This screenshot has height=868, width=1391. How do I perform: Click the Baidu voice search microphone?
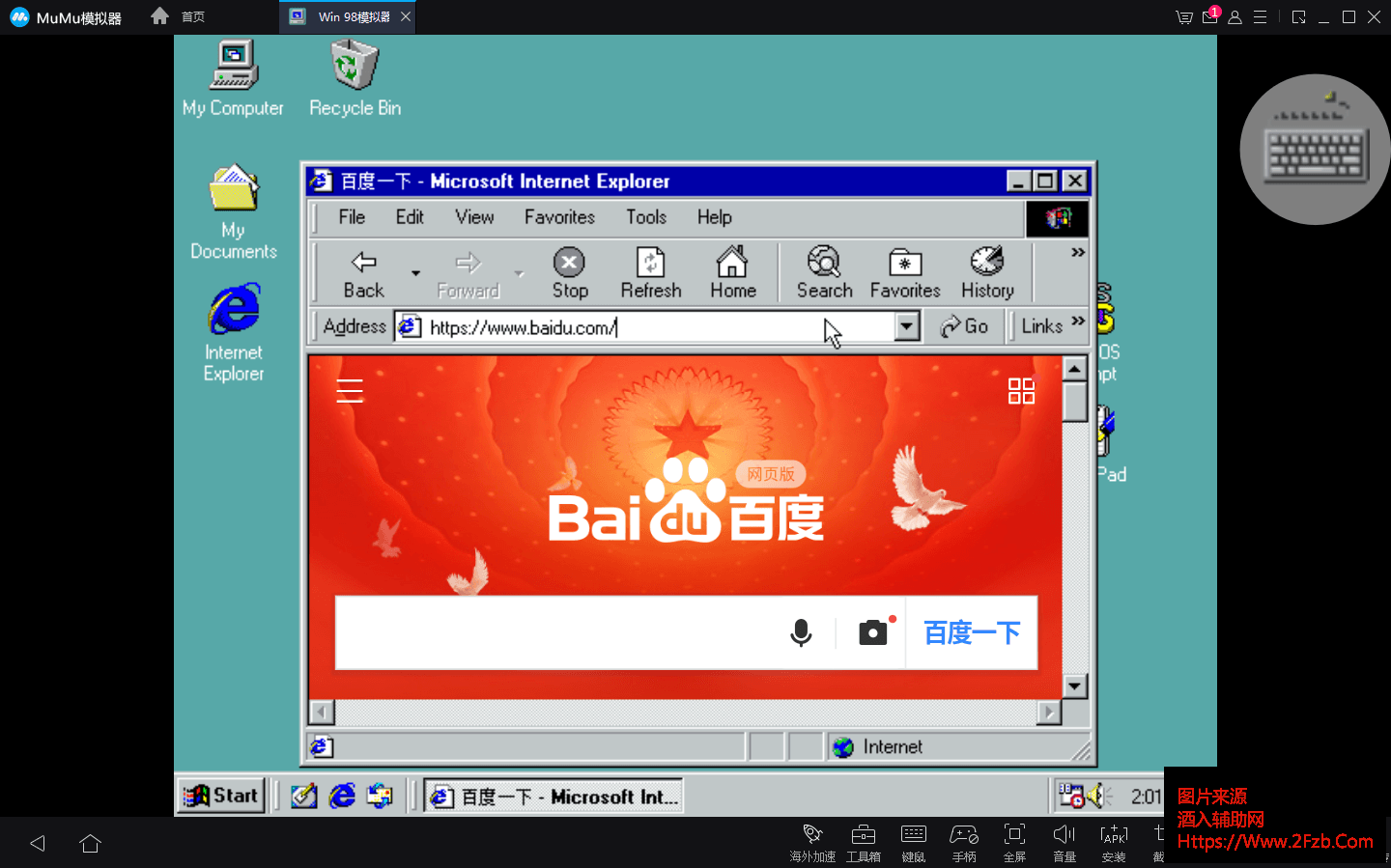[x=801, y=633]
